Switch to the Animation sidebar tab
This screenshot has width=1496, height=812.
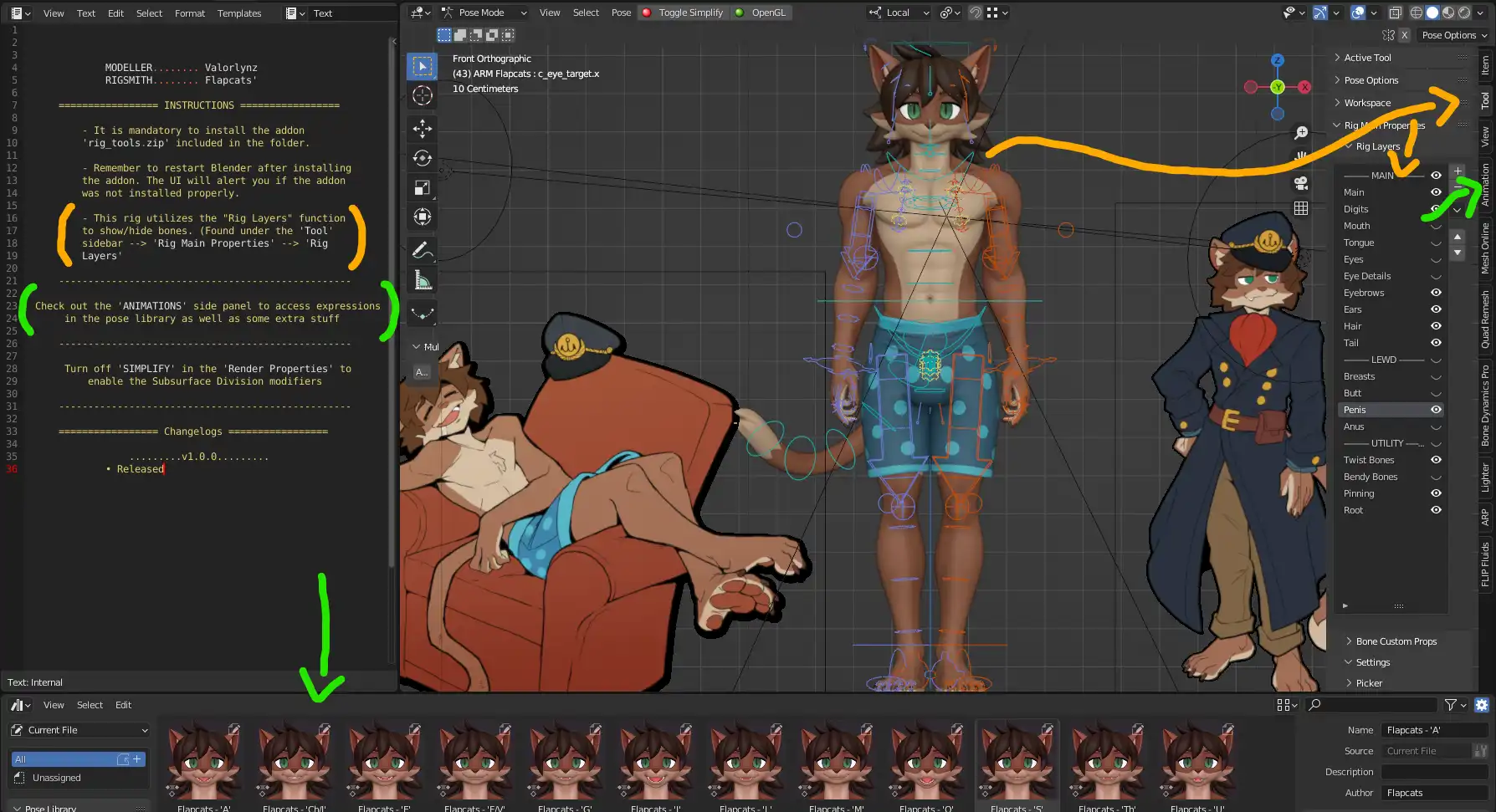pyautogui.click(x=1485, y=185)
